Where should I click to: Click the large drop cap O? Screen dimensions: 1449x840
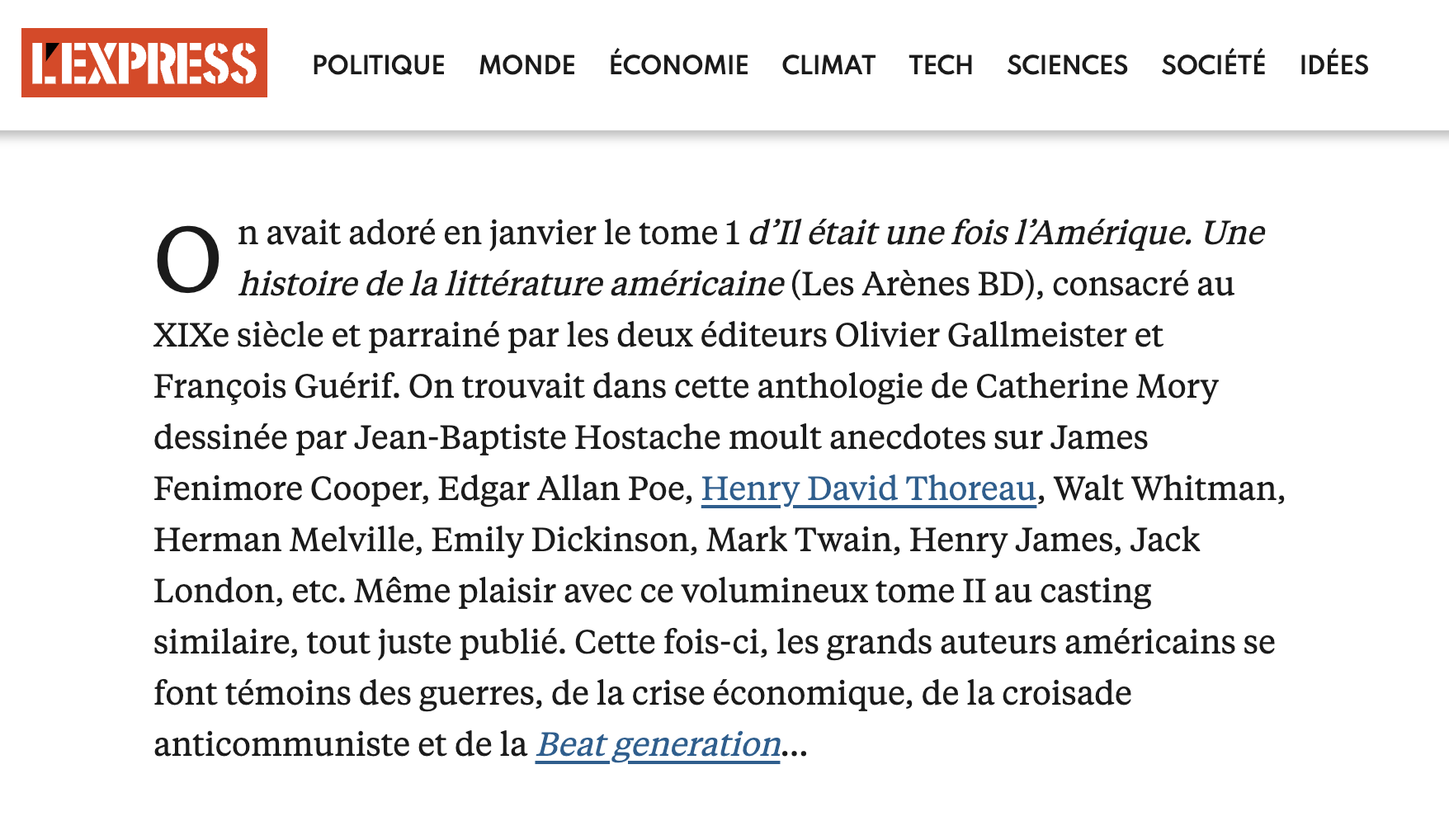click(x=188, y=261)
